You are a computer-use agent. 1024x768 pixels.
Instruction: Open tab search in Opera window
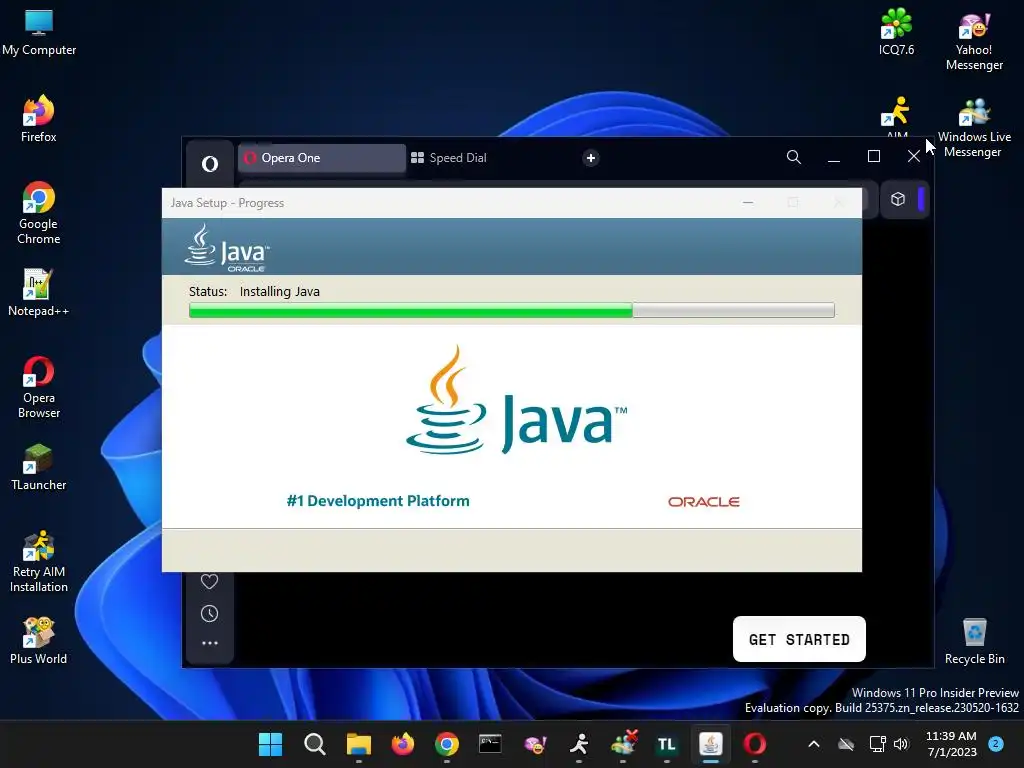pyautogui.click(x=793, y=157)
